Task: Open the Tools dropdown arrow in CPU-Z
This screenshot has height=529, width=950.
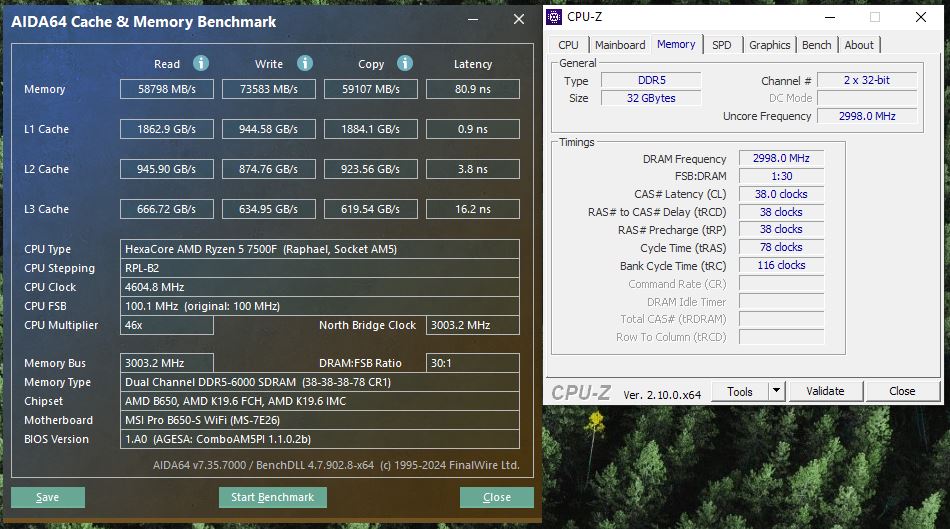Action: (x=776, y=391)
